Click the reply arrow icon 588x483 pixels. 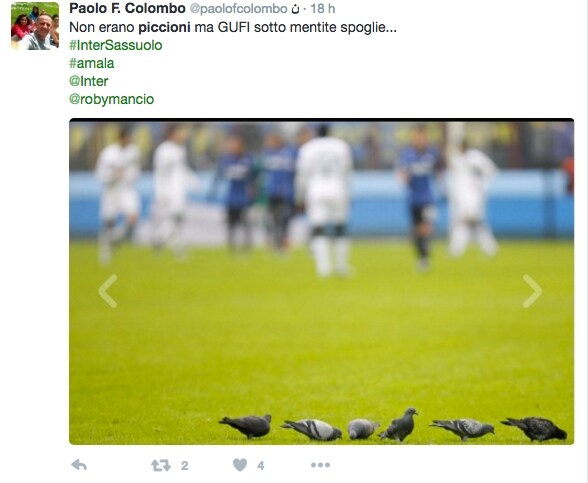tap(79, 465)
